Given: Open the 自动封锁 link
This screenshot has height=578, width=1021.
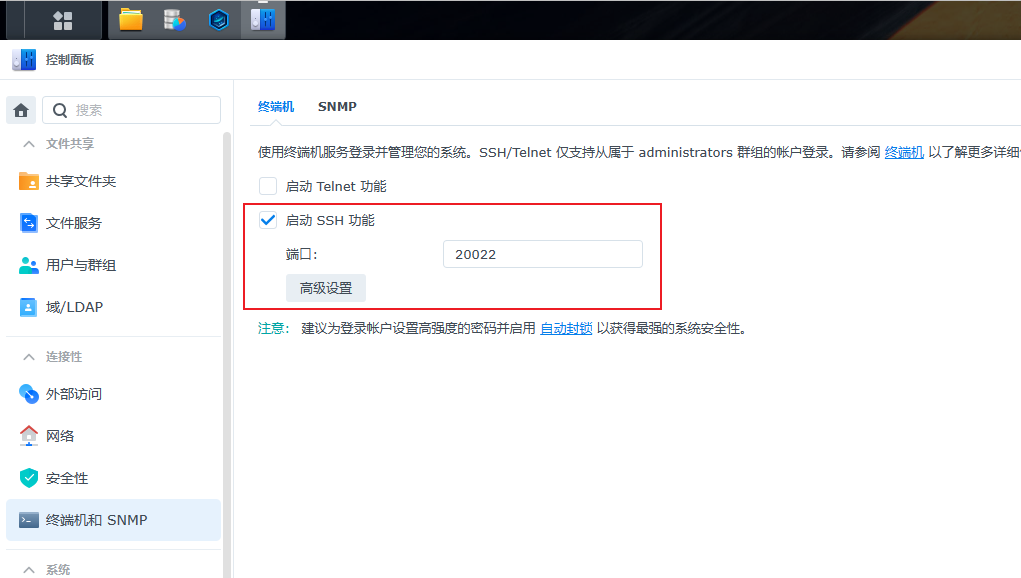Looking at the screenshot, I should 566,328.
